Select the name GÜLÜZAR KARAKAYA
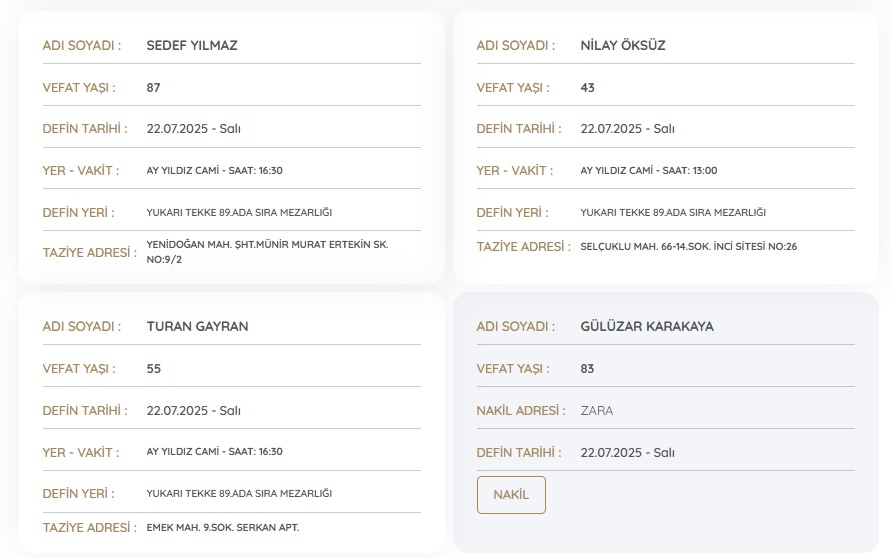 click(x=646, y=326)
